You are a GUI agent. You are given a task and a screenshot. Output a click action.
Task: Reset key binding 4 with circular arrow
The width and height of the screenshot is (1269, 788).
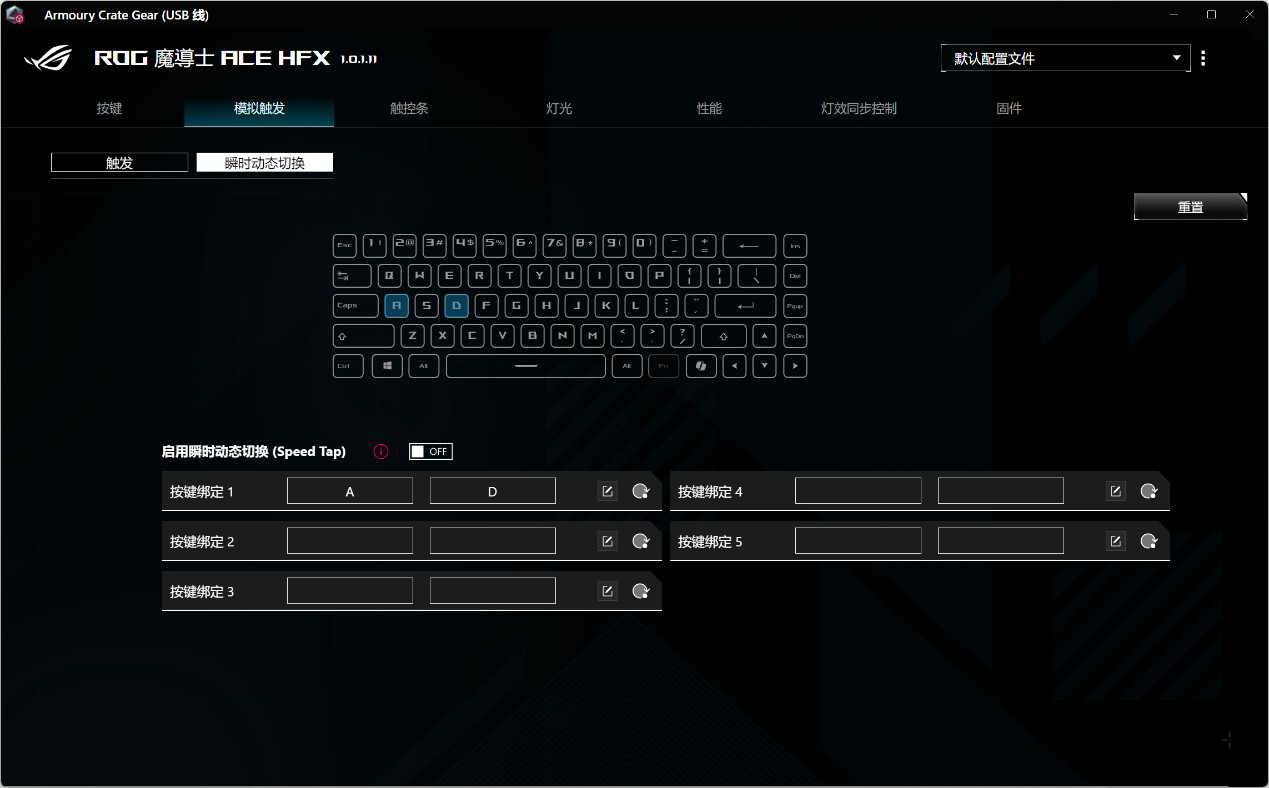click(x=1149, y=491)
